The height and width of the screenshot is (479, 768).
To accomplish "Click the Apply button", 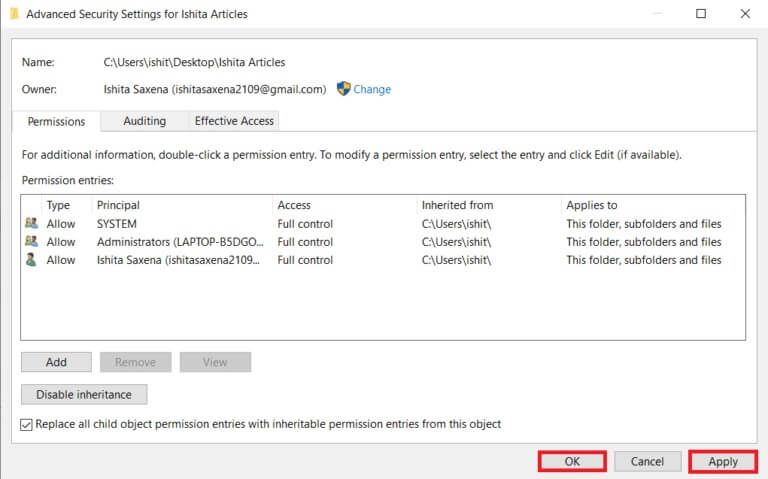I will click(x=723, y=461).
